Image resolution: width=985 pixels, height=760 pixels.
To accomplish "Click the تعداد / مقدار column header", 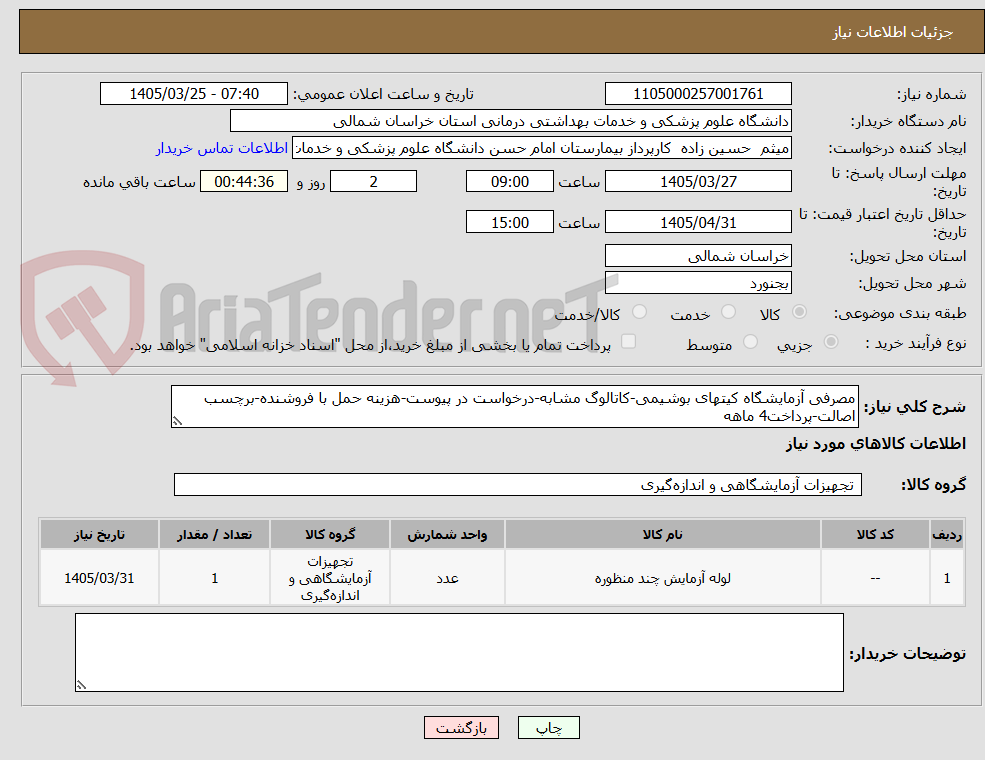I will [x=214, y=535].
